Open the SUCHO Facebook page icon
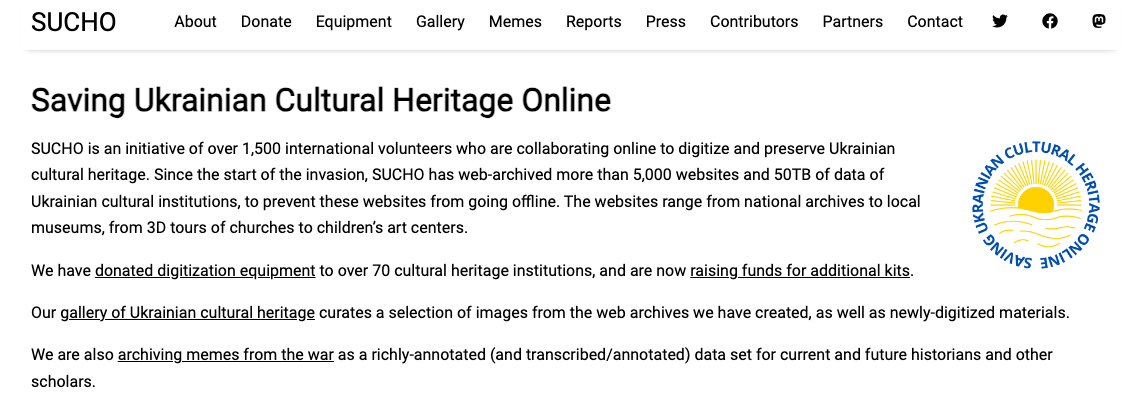Screen dimensions: 1145x409 click(x=1049, y=21)
